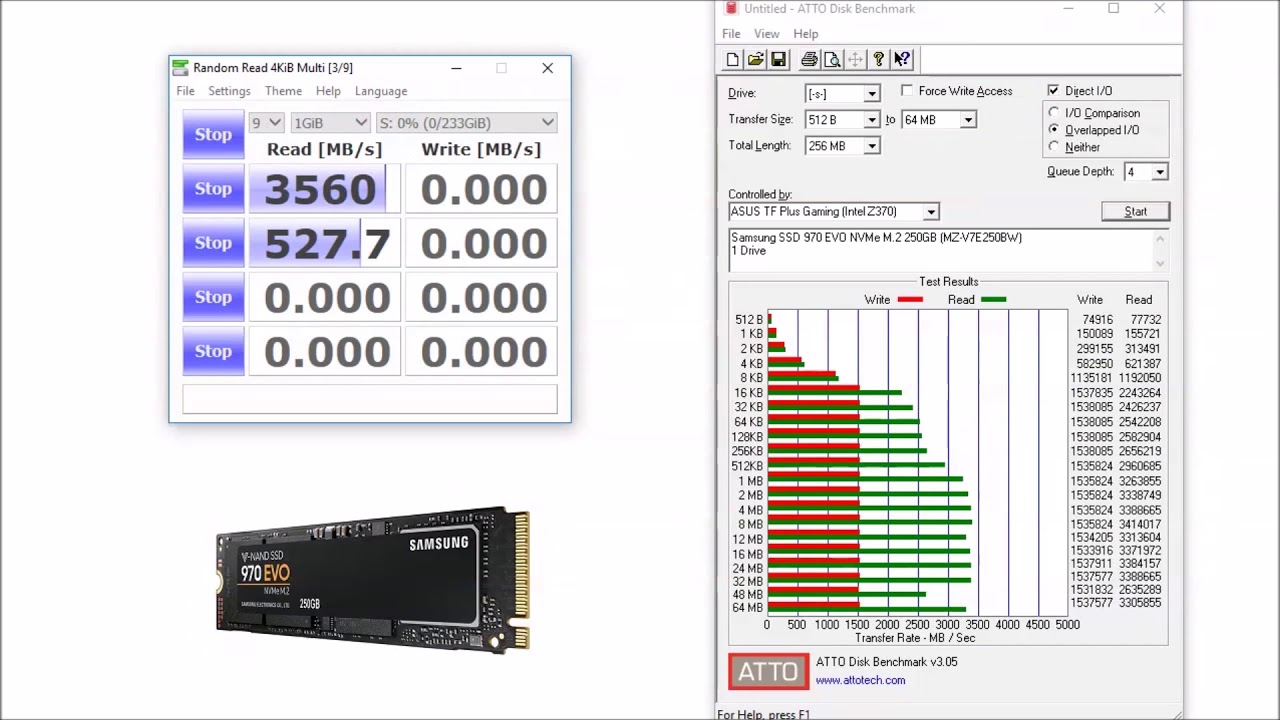Viewport: 1280px width, 720px height.
Task: Minimize the CrystalDiskMark window
Action: [456, 68]
